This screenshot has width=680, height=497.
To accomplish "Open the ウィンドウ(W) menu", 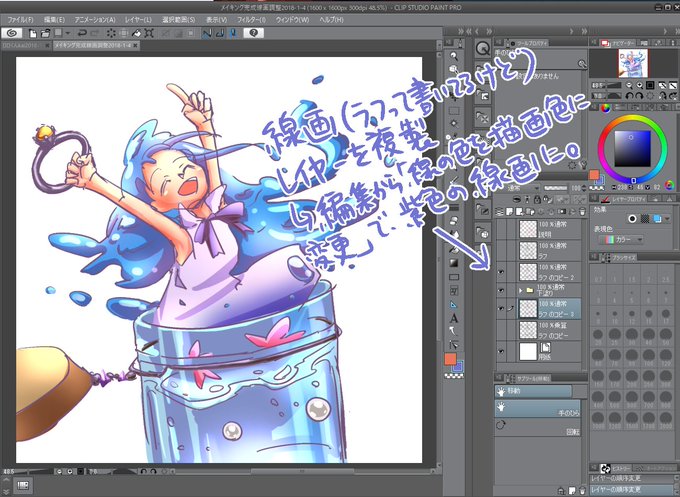I will [292, 20].
